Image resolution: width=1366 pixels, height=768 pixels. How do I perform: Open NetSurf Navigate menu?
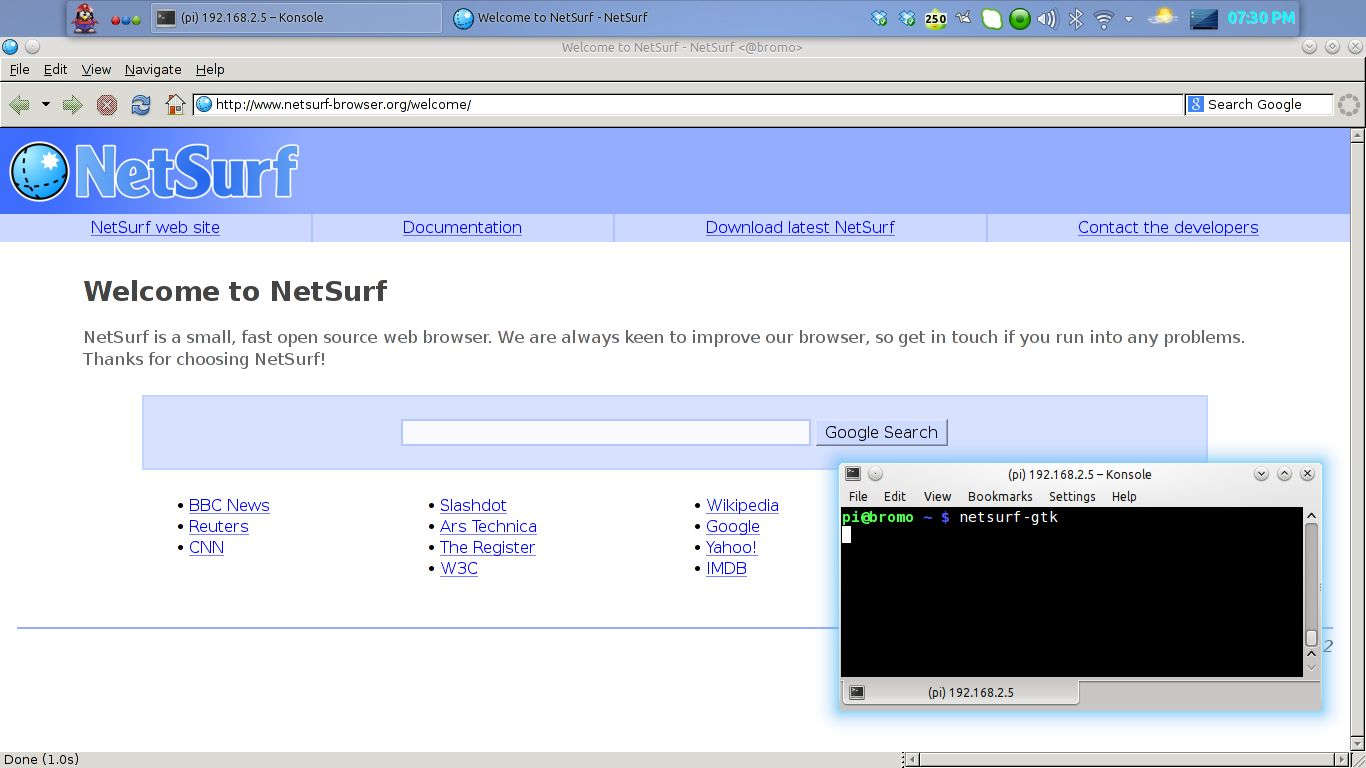pos(153,69)
